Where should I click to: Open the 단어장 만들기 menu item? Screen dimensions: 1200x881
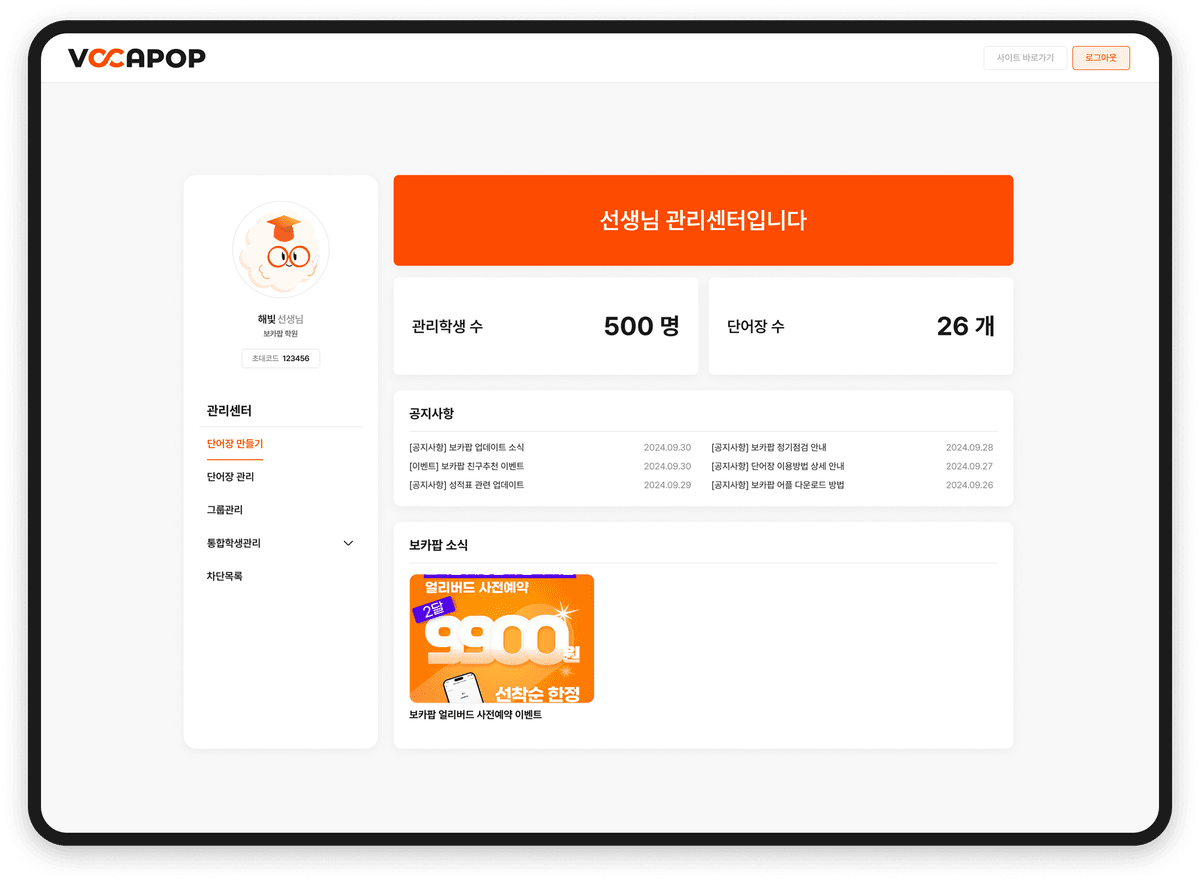pyautogui.click(x=235, y=444)
